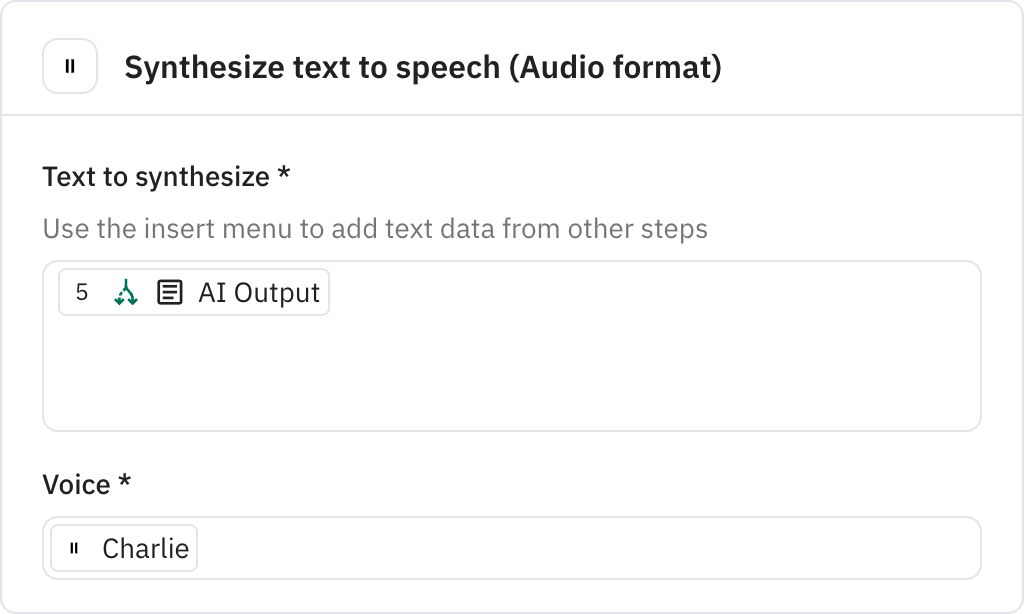
Task: Select the AI Output chip in the text field
Action: pos(192,292)
